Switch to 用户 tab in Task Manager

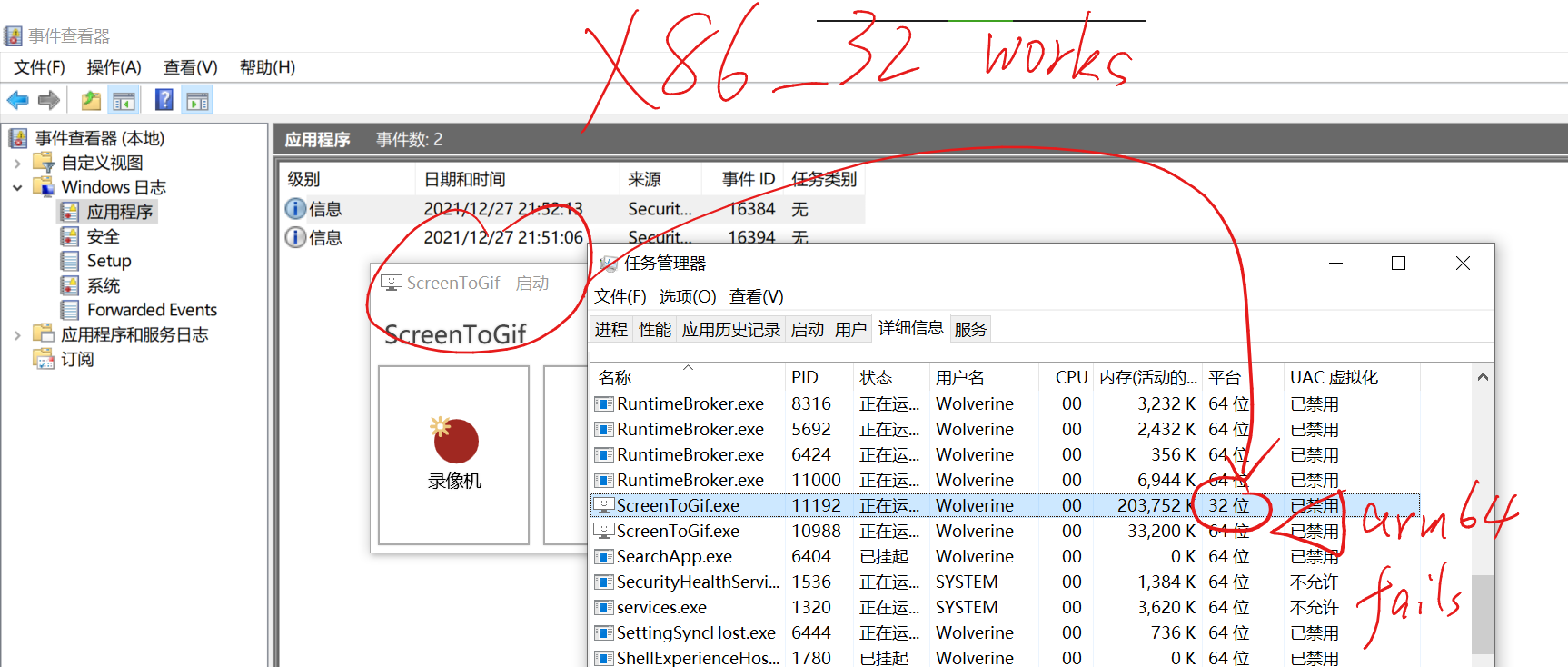tap(851, 330)
